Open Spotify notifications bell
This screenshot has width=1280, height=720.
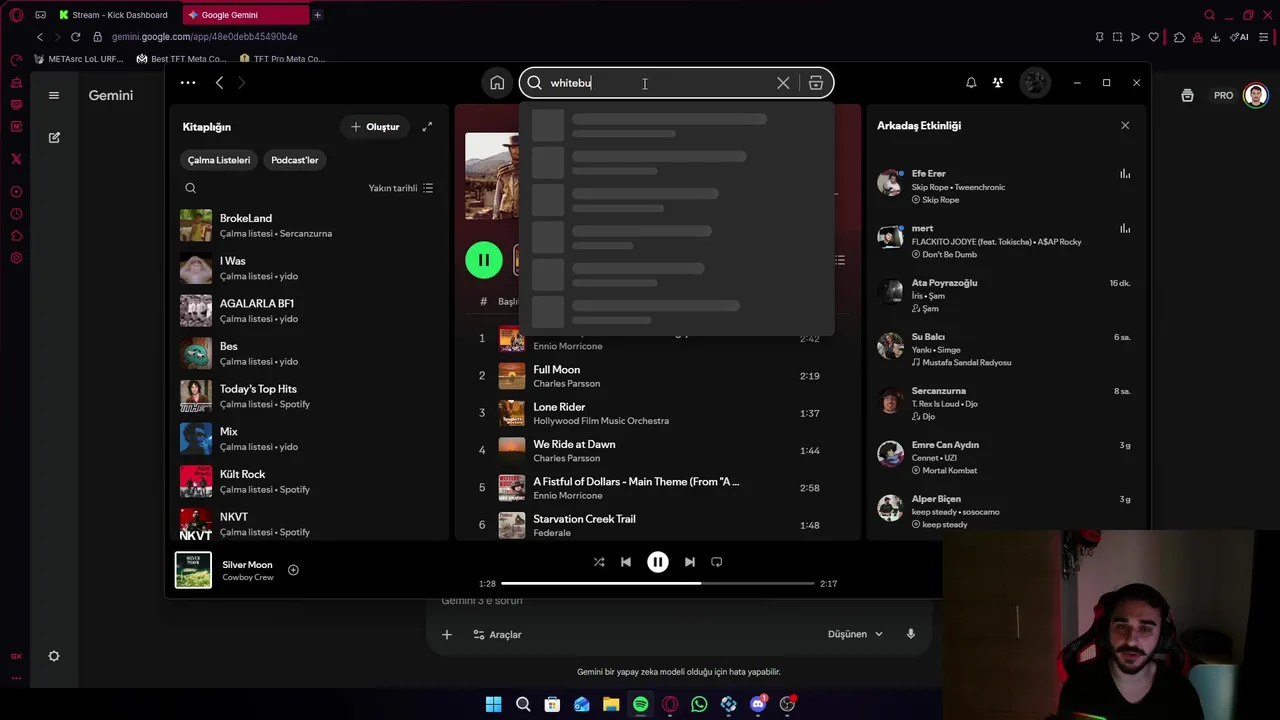[971, 83]
